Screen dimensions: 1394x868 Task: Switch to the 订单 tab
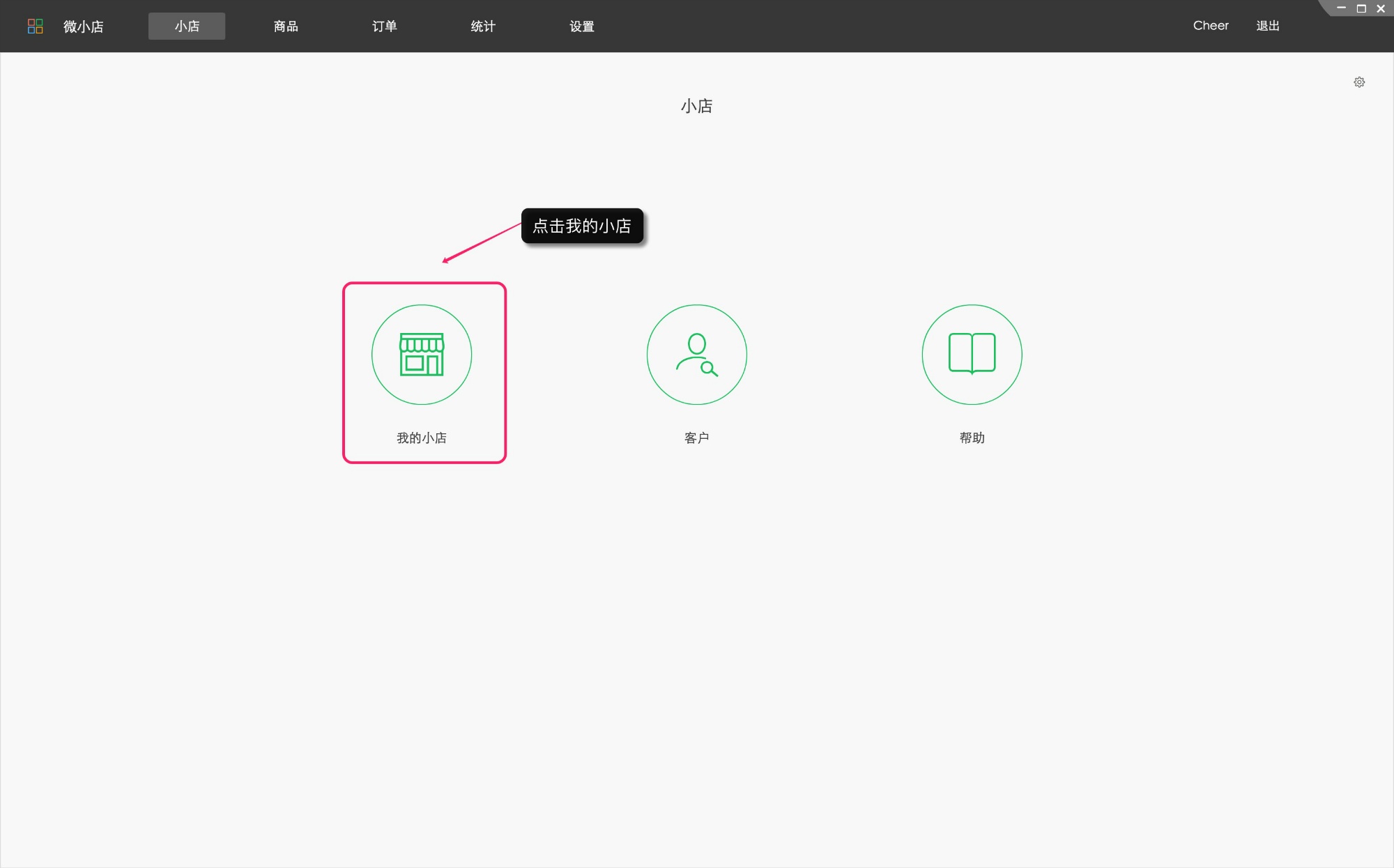pyautogui.click(x=384, y=26)
